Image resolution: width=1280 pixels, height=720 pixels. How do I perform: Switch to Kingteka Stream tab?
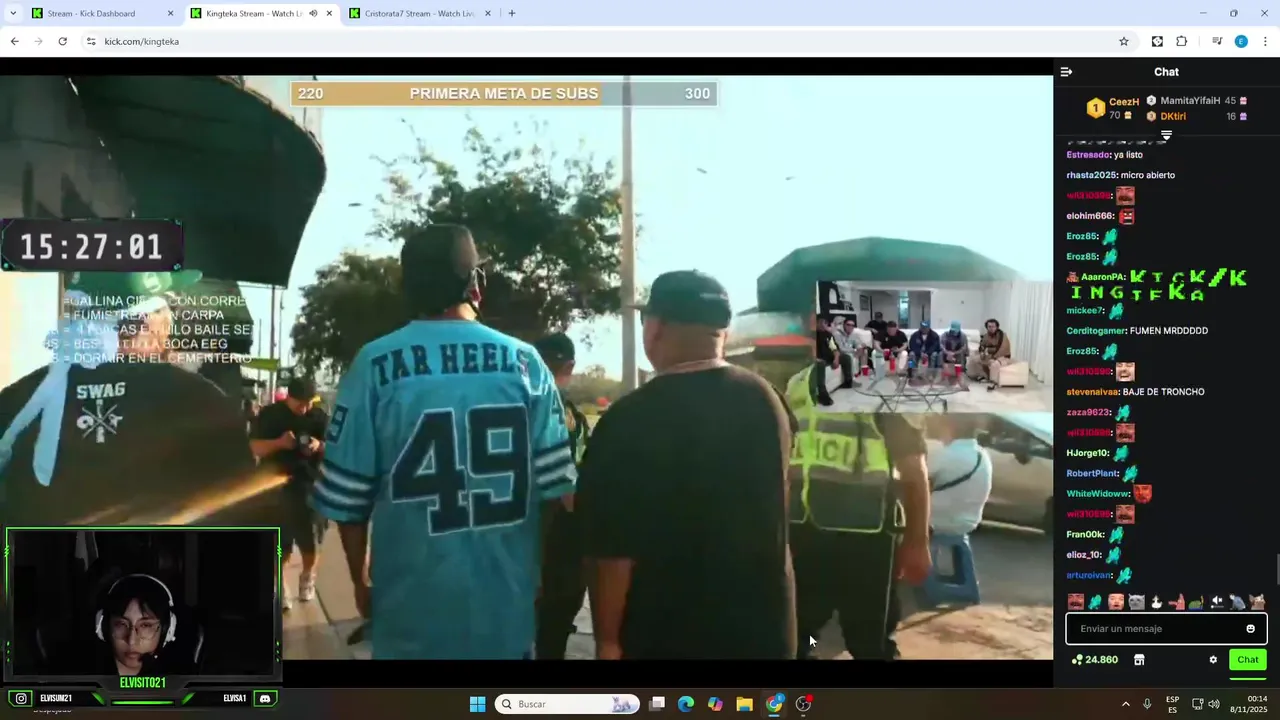(x=255, y=13)
